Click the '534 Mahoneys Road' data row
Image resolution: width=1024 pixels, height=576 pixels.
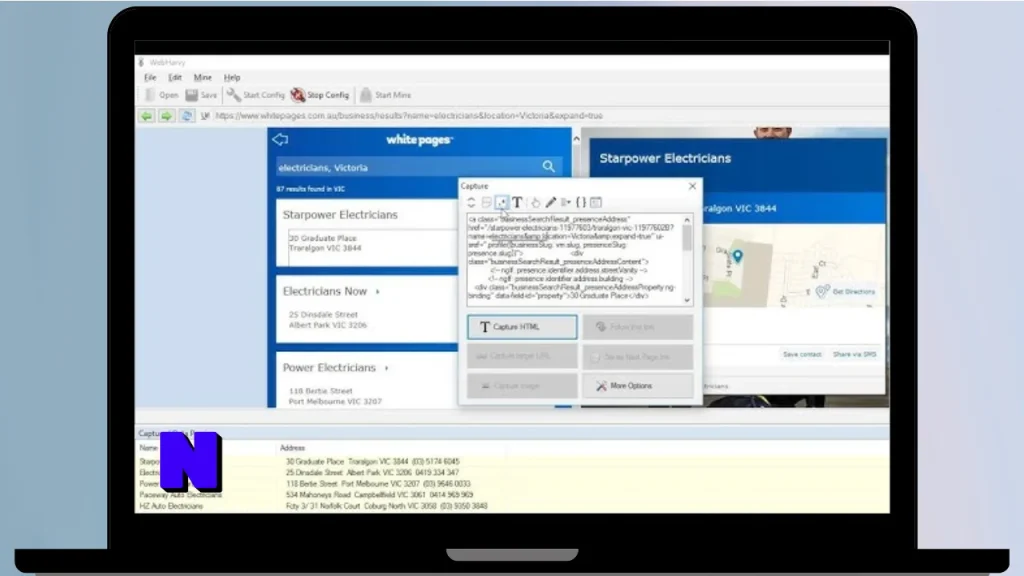pos(512,495)
